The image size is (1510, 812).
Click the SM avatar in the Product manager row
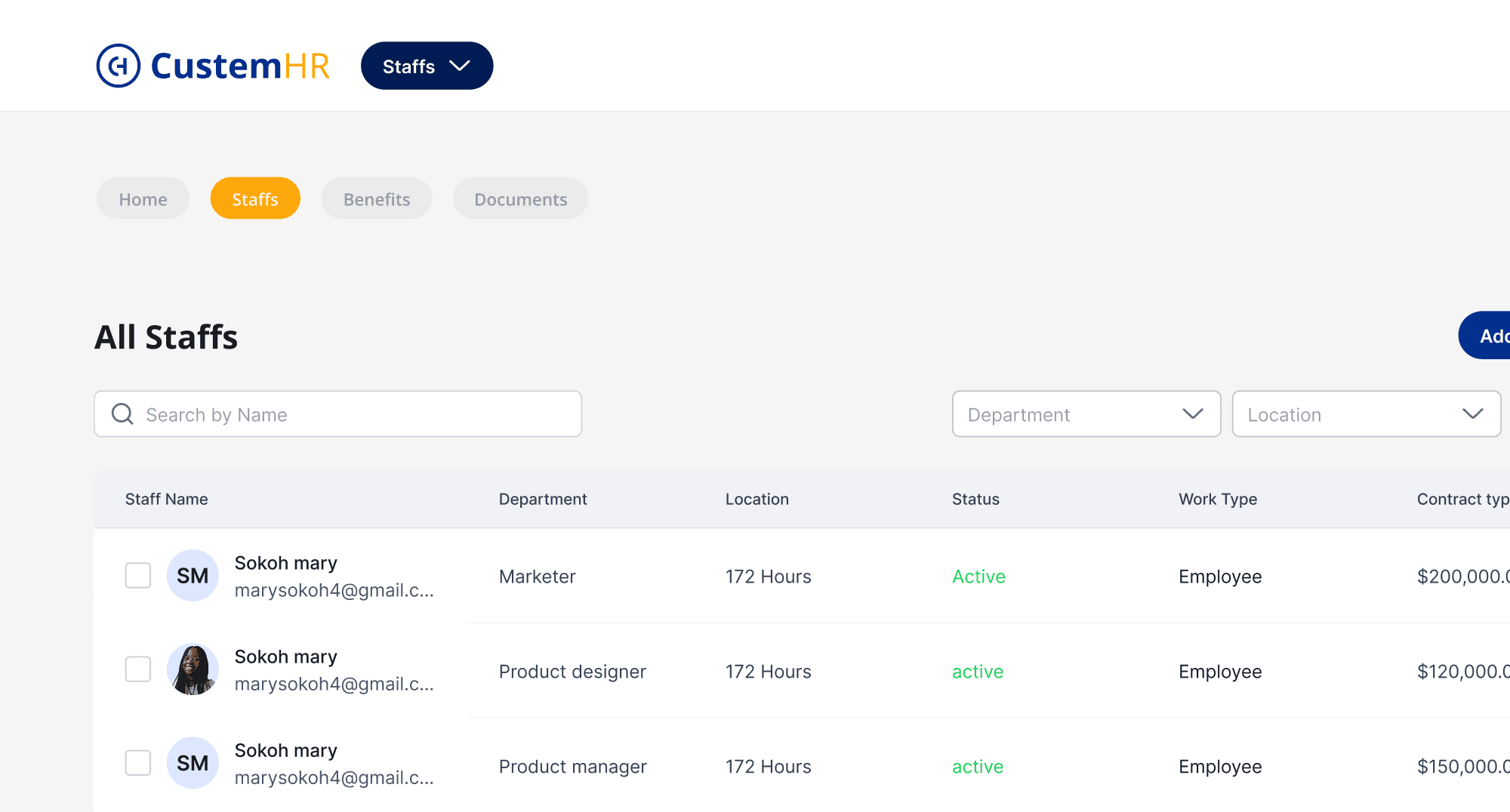pos(193,763)
